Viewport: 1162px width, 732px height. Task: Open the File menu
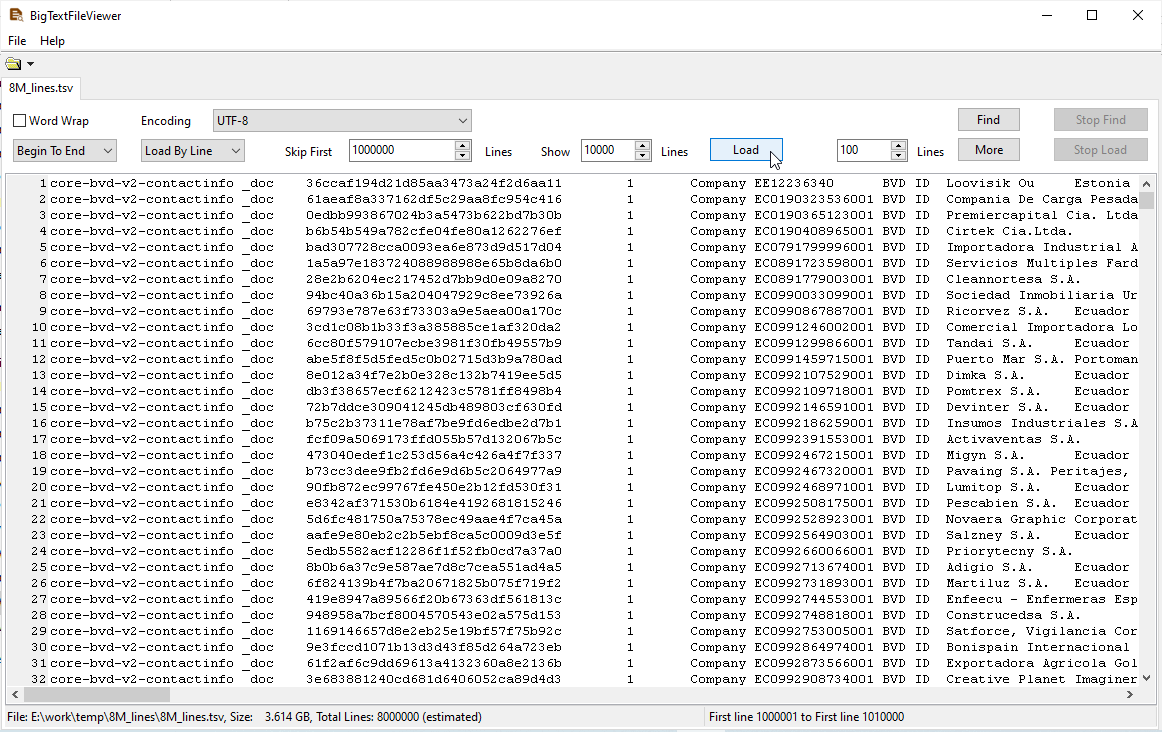coord(17,41)
